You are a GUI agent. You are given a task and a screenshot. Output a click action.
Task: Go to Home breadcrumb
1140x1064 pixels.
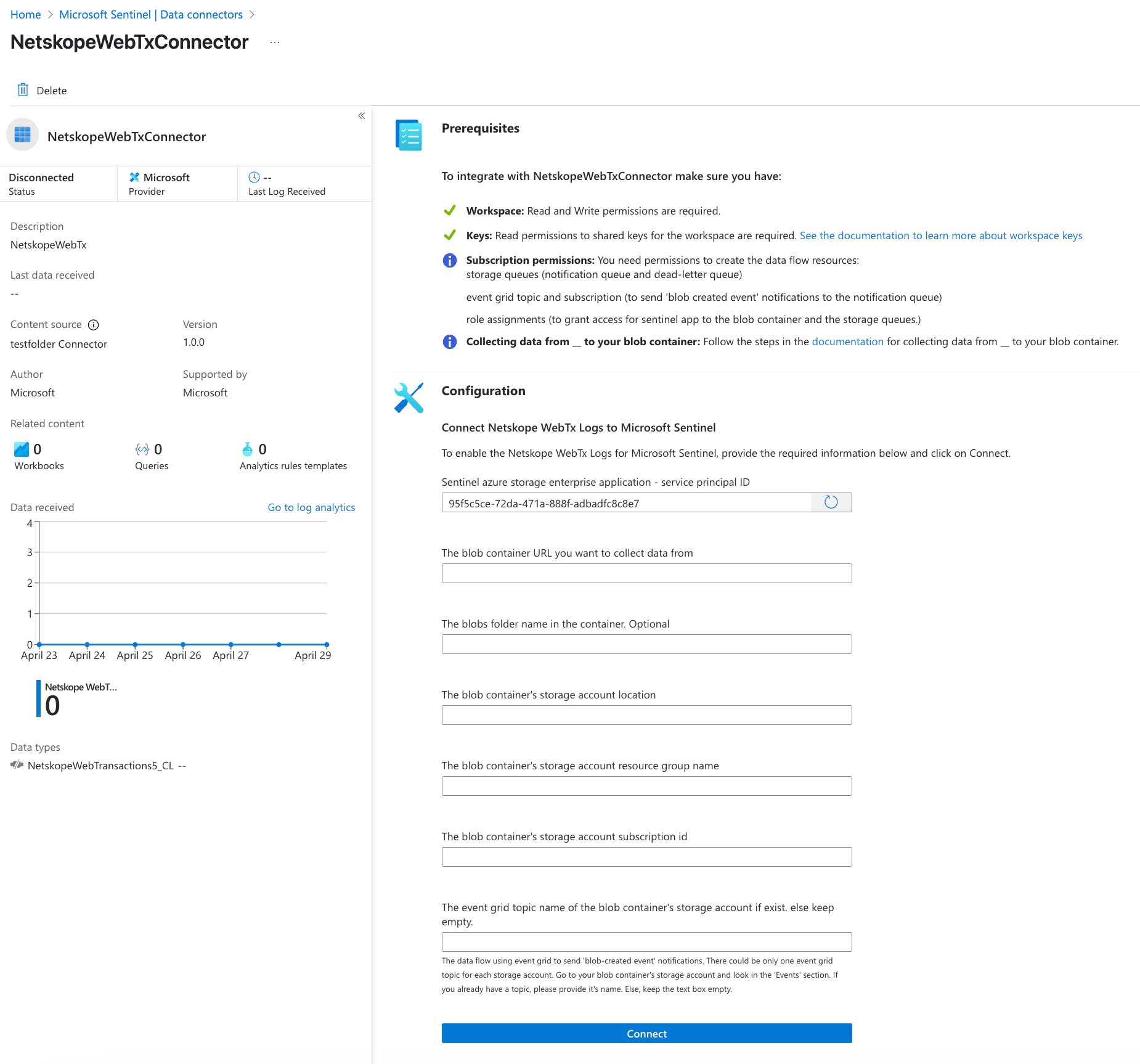coord(26,14)
